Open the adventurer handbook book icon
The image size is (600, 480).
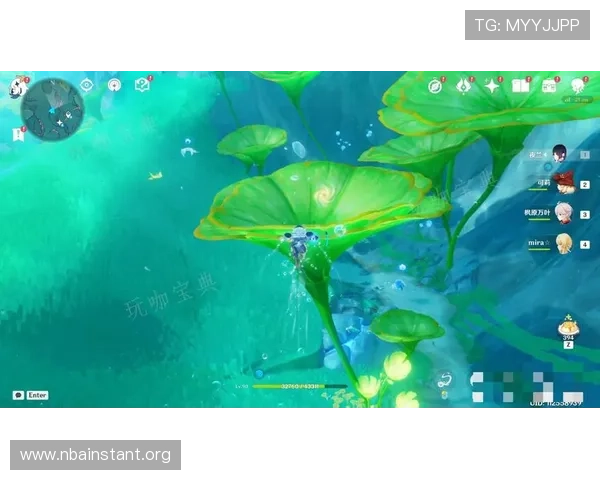click(520, 87)
